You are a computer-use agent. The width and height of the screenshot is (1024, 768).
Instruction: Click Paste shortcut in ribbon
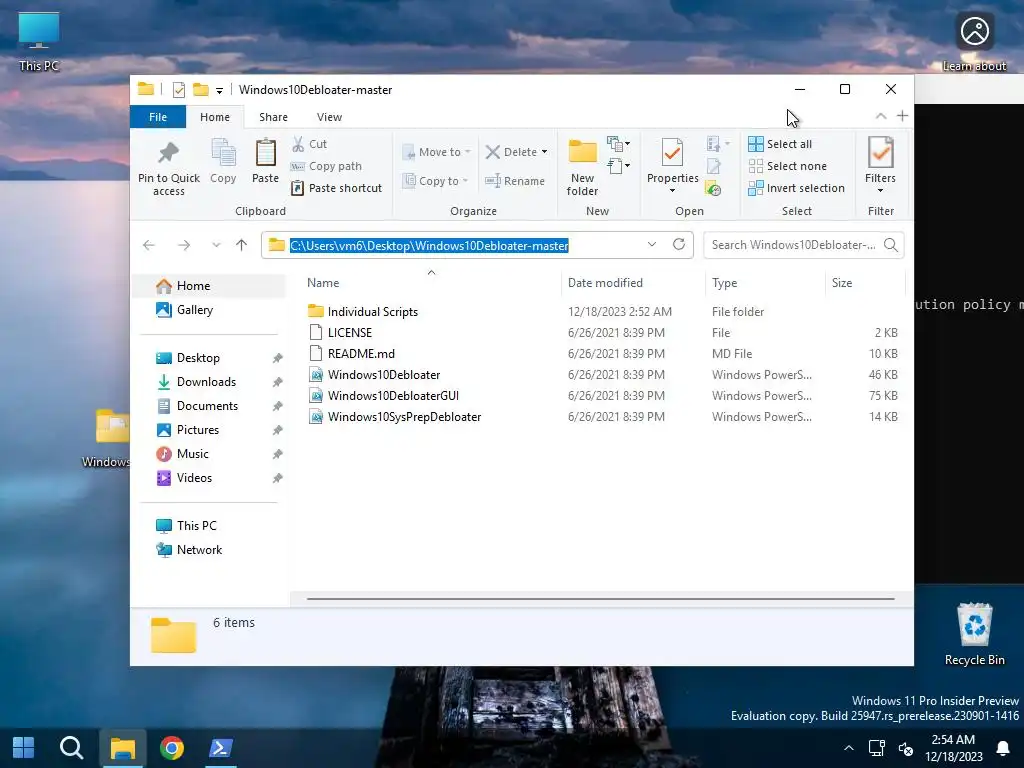pos(336,188)
